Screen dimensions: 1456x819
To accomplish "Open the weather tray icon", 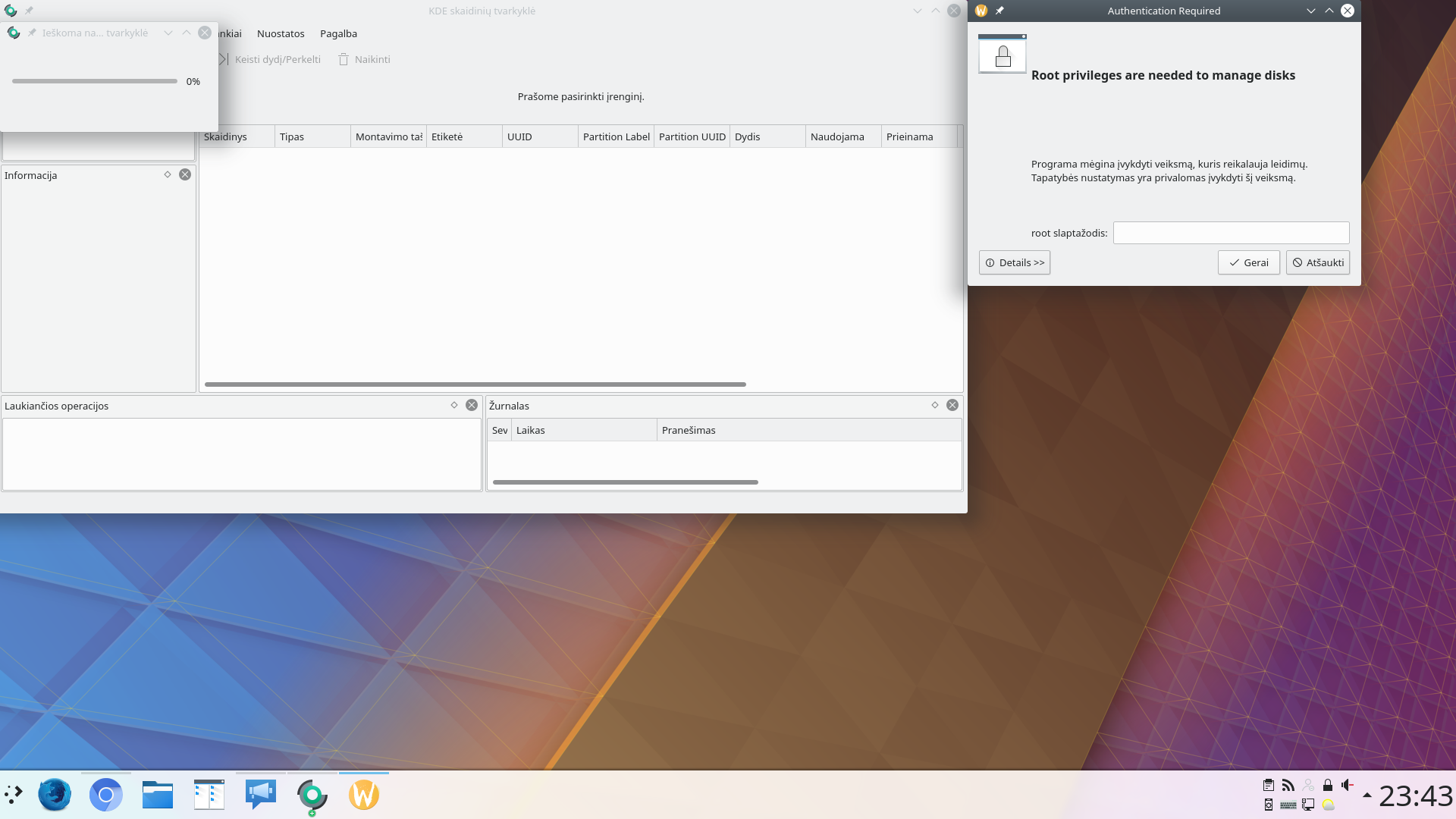I will pos(1328,805).
